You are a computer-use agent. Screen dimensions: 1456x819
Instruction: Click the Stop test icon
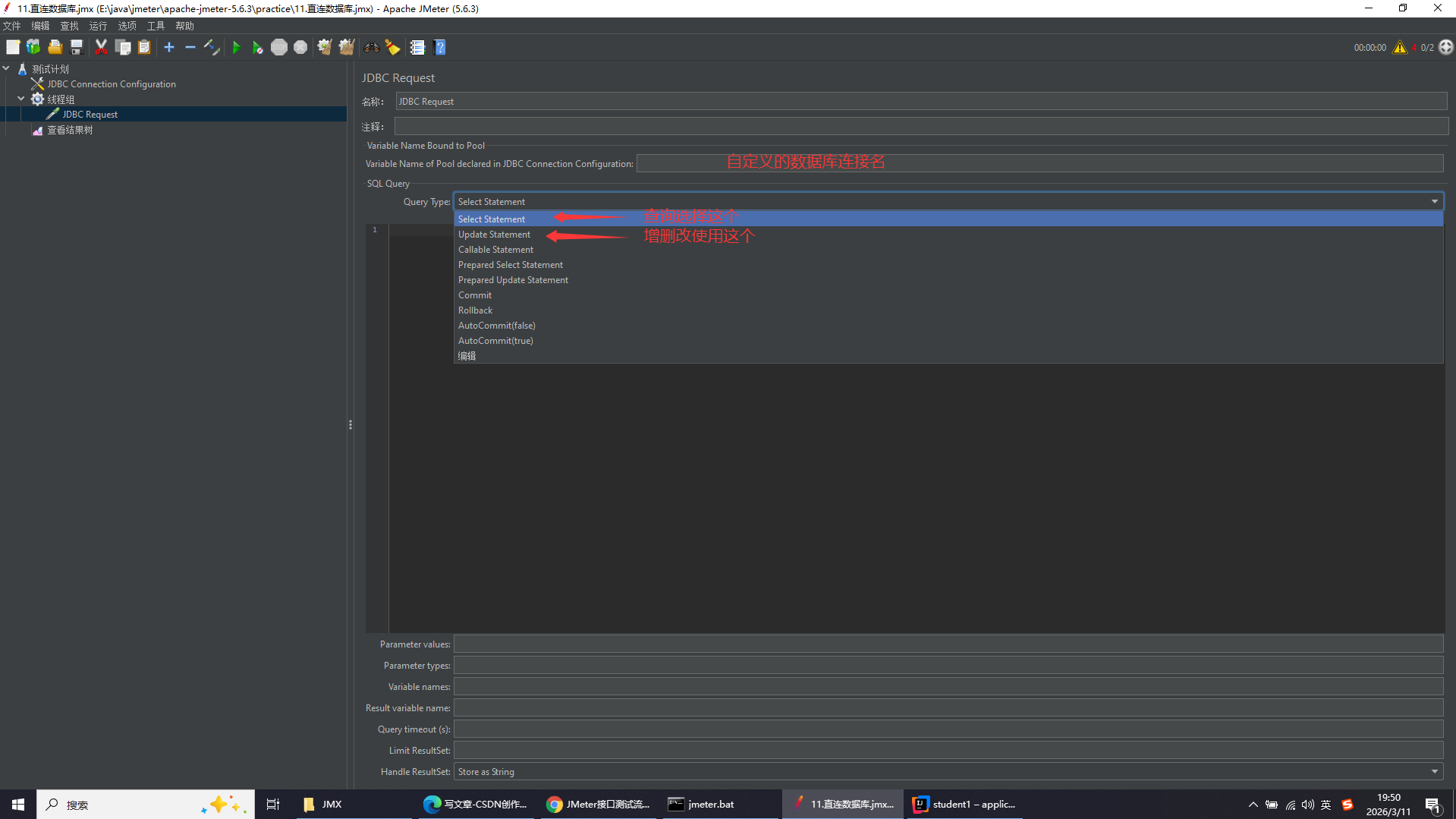click(x=279, y=47)
